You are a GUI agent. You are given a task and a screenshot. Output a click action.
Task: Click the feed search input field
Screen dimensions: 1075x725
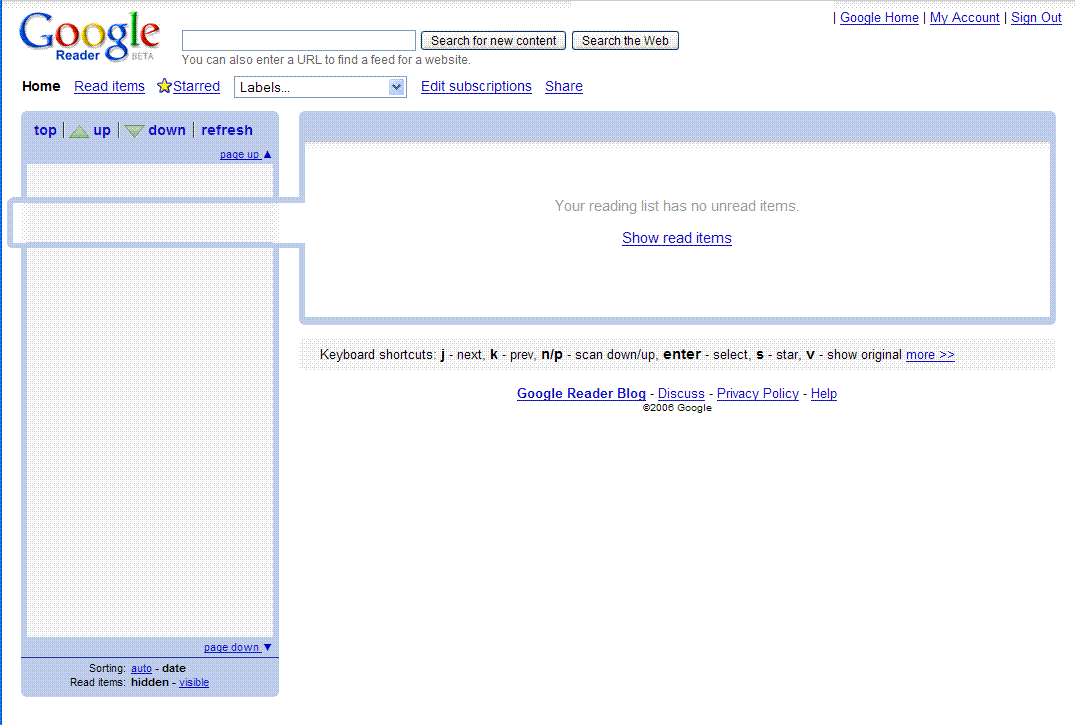299,40
